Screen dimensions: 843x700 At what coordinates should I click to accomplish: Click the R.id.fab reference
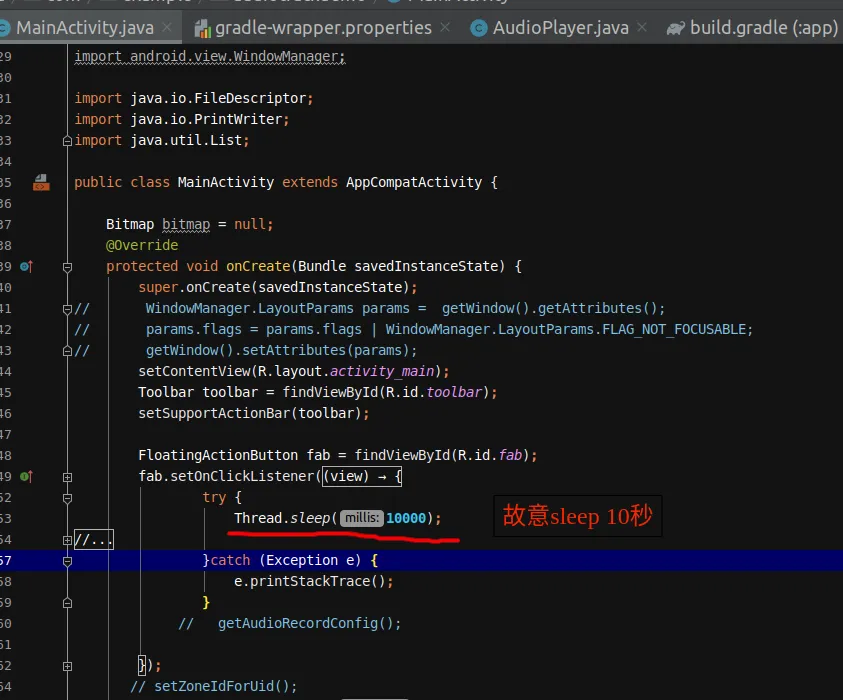(x=490, y=455)
